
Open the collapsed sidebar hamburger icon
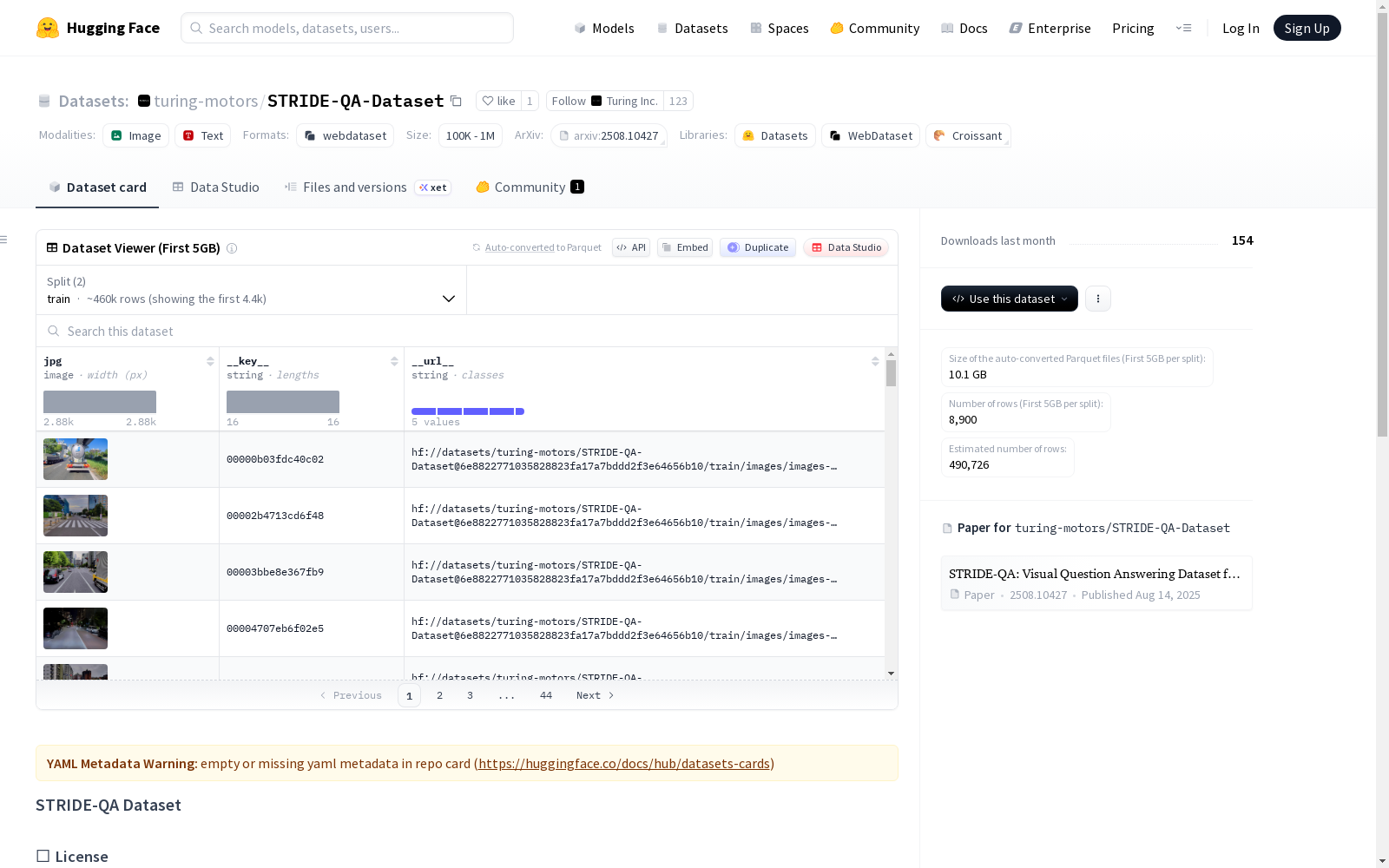[4, 240]
